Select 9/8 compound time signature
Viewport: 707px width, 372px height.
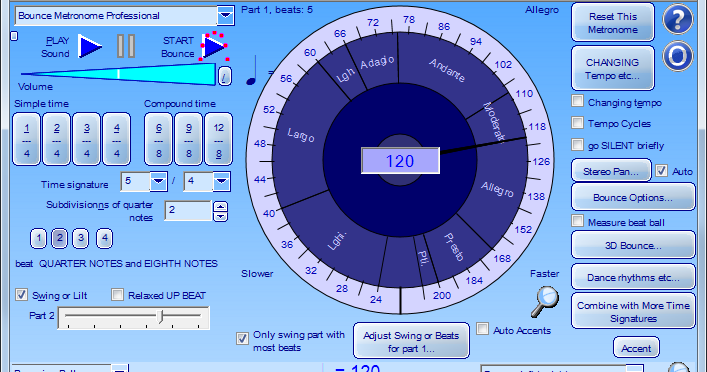coord(188,139)
